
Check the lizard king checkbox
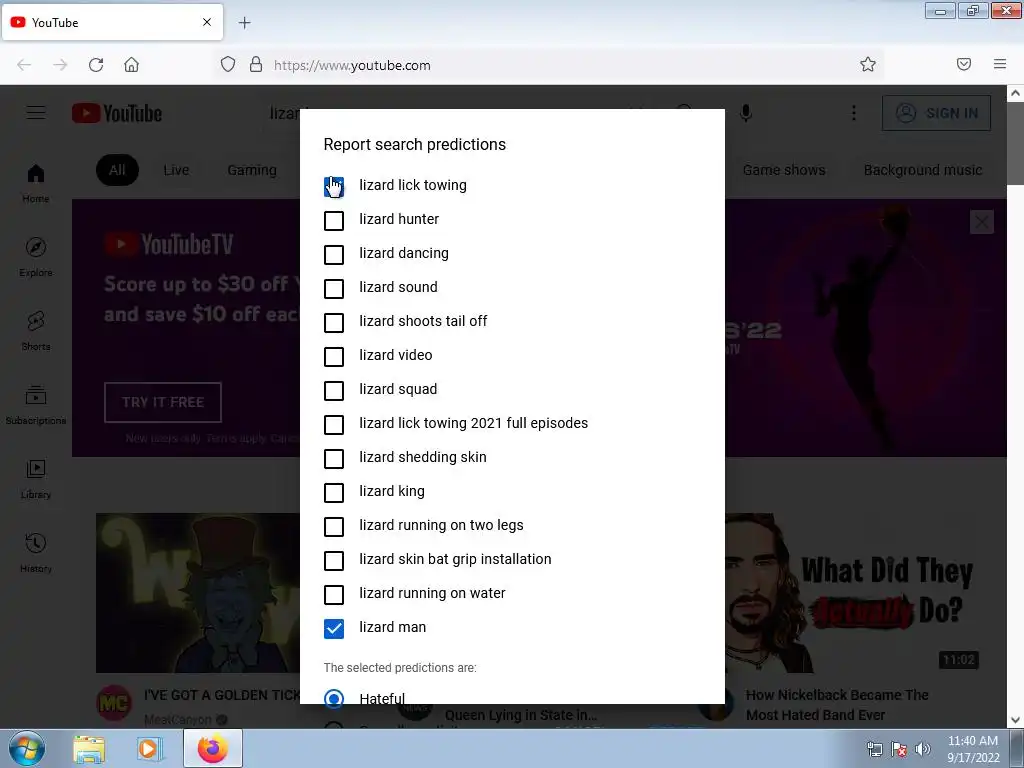(x=334, y=492)
